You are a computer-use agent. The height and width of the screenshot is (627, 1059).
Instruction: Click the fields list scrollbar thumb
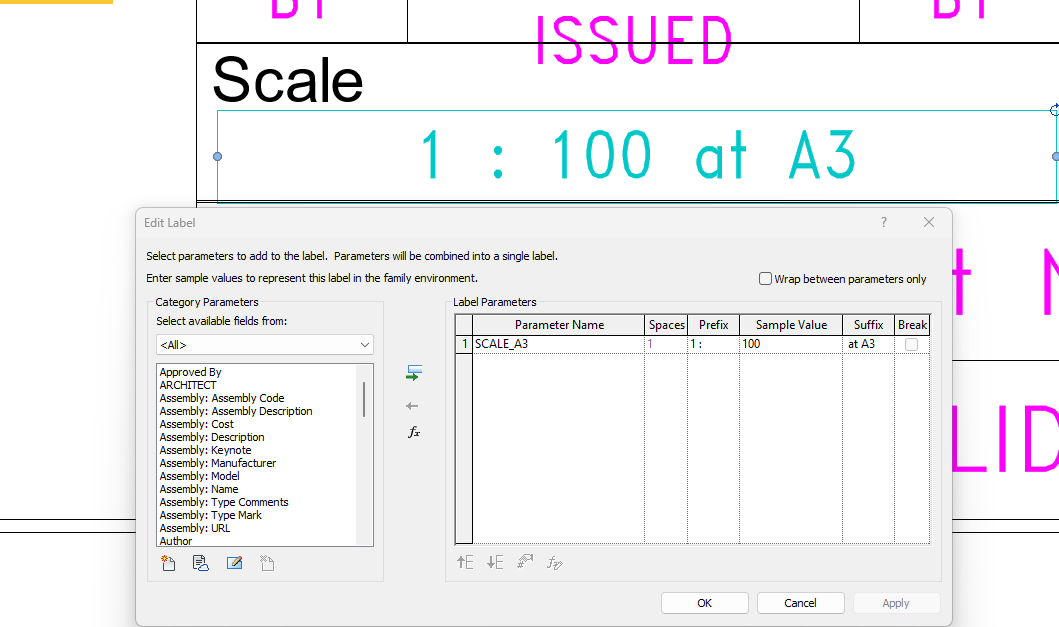[x=364, y=399]
